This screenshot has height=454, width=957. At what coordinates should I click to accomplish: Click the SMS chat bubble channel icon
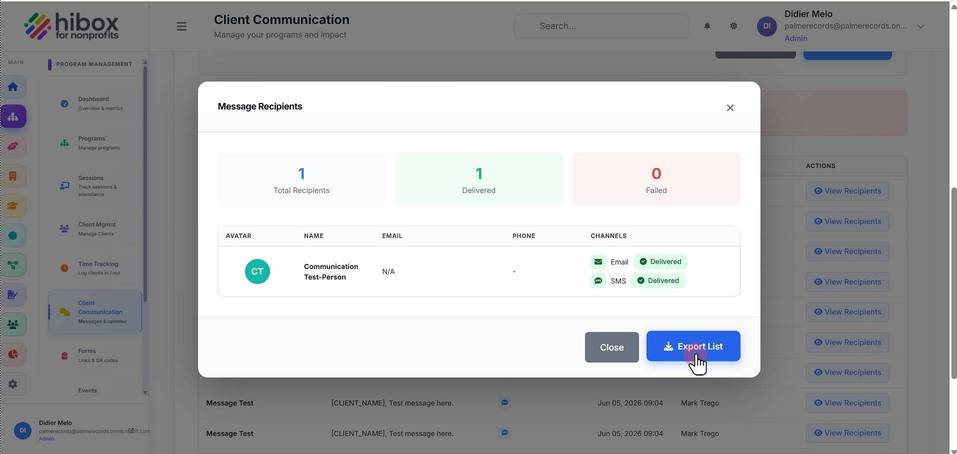click(x=598, y=281)
